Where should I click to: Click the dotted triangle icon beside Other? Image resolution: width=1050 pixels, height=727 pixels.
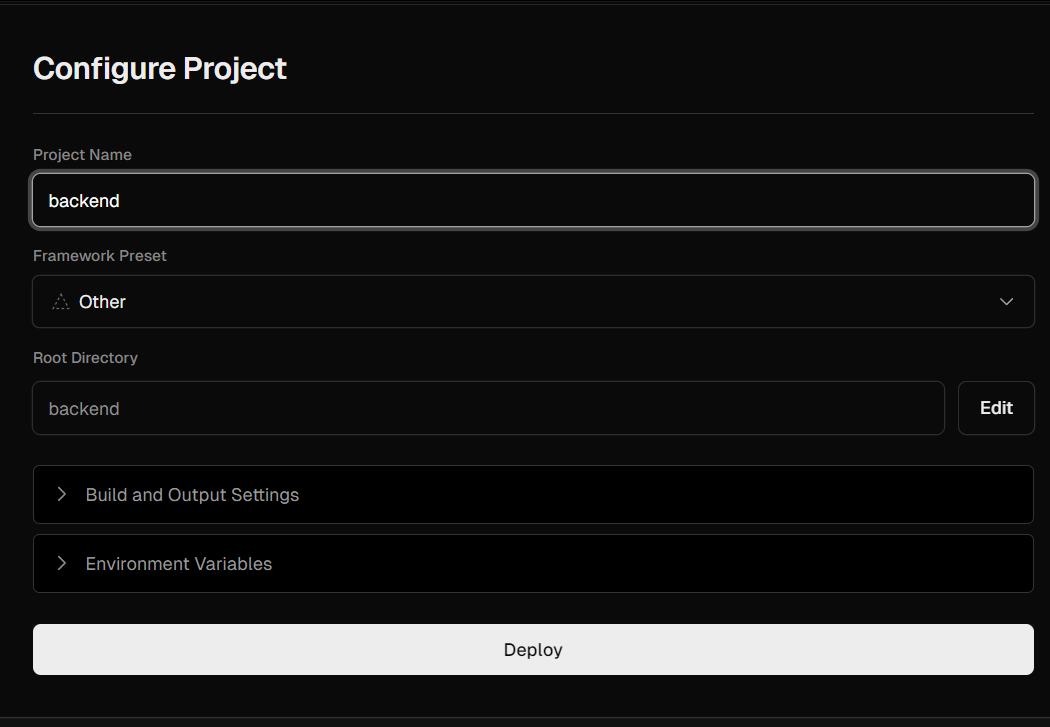coord(61,302)
